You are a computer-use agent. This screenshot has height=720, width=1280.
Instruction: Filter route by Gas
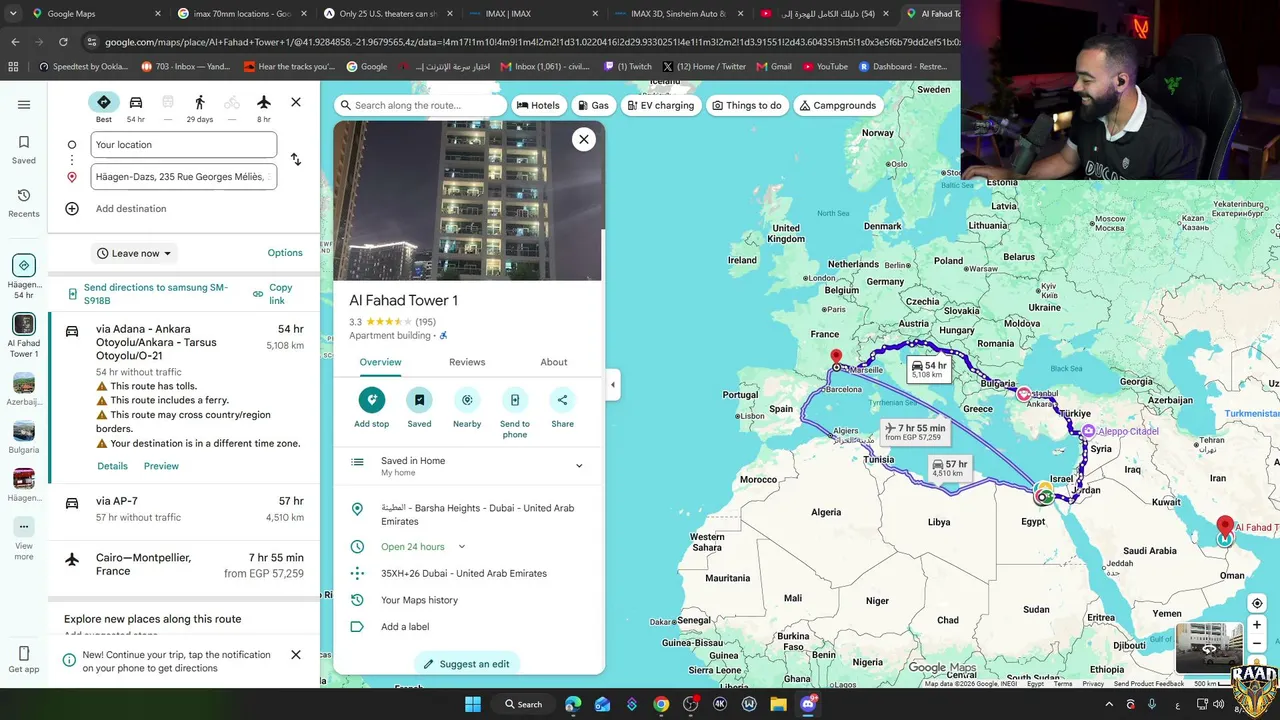click(x=593, y=105)
